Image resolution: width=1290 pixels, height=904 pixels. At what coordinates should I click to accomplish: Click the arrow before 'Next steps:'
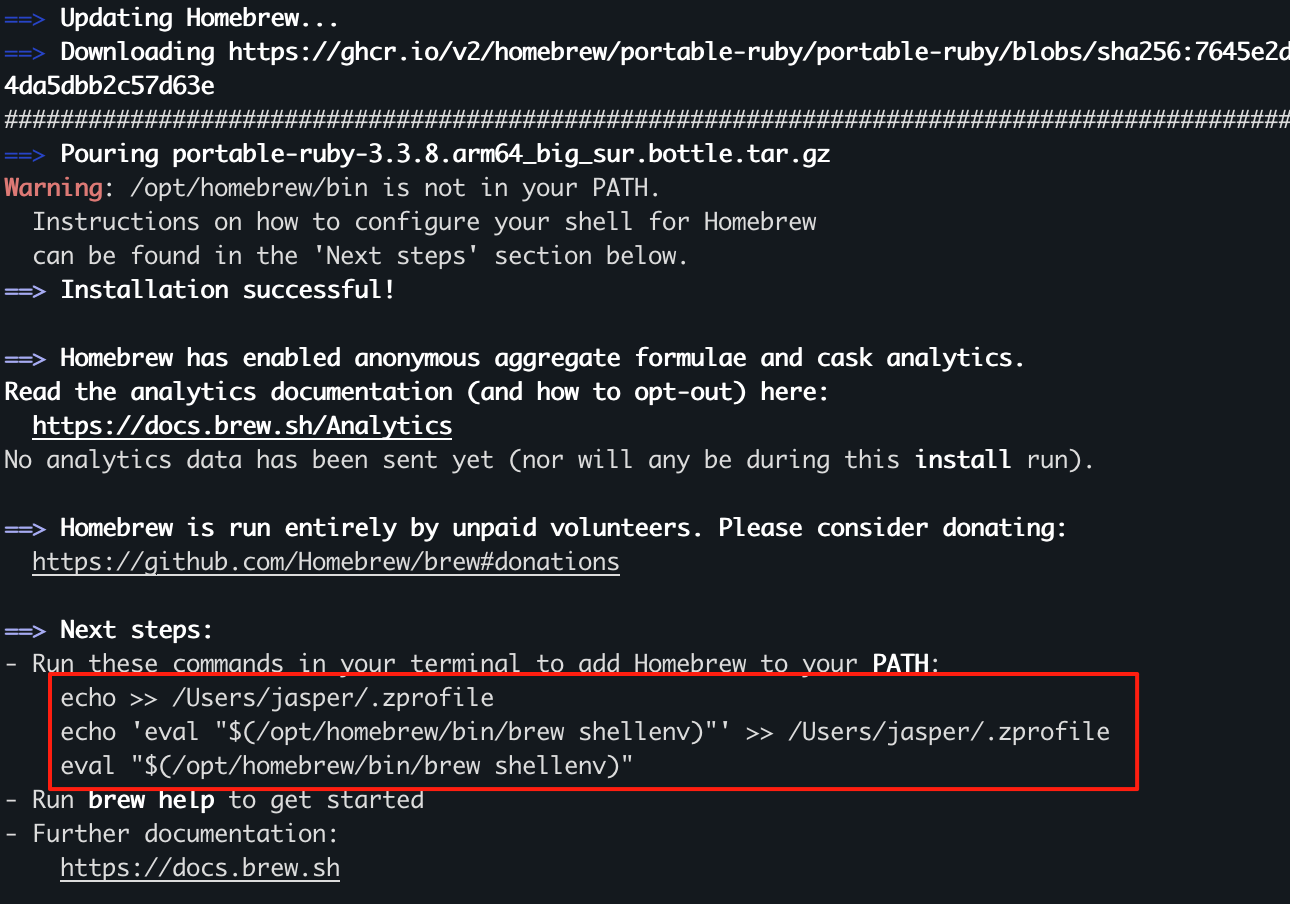(25, 631)
